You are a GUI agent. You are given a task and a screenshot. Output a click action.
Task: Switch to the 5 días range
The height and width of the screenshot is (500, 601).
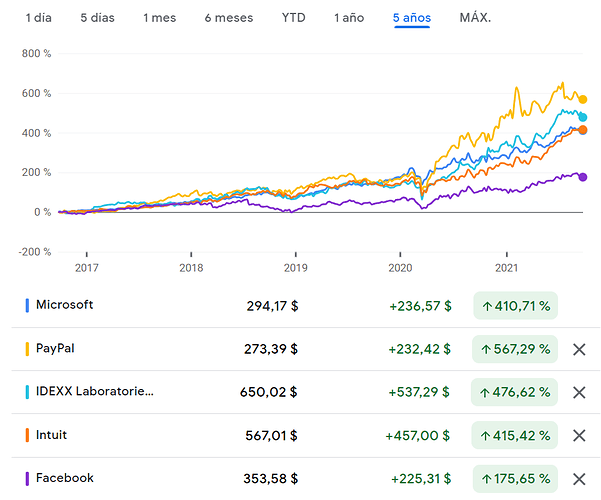point(97,18)
